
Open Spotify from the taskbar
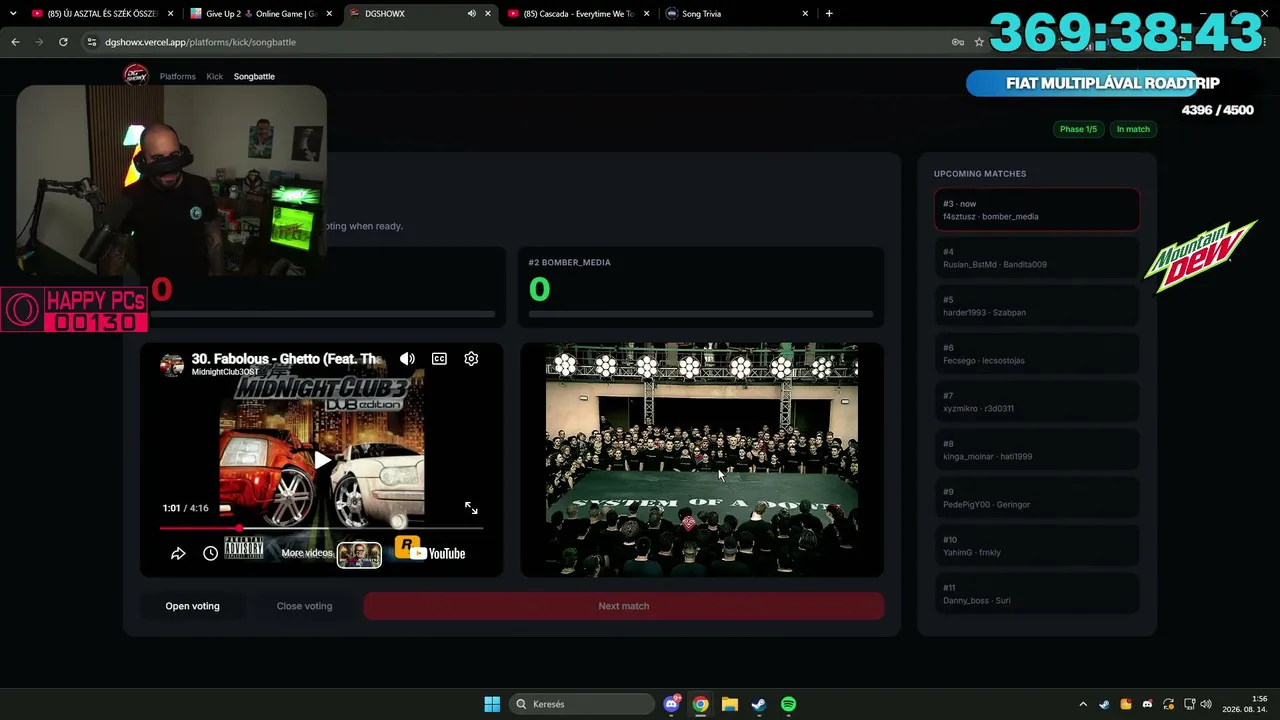[x=788, y=704]
